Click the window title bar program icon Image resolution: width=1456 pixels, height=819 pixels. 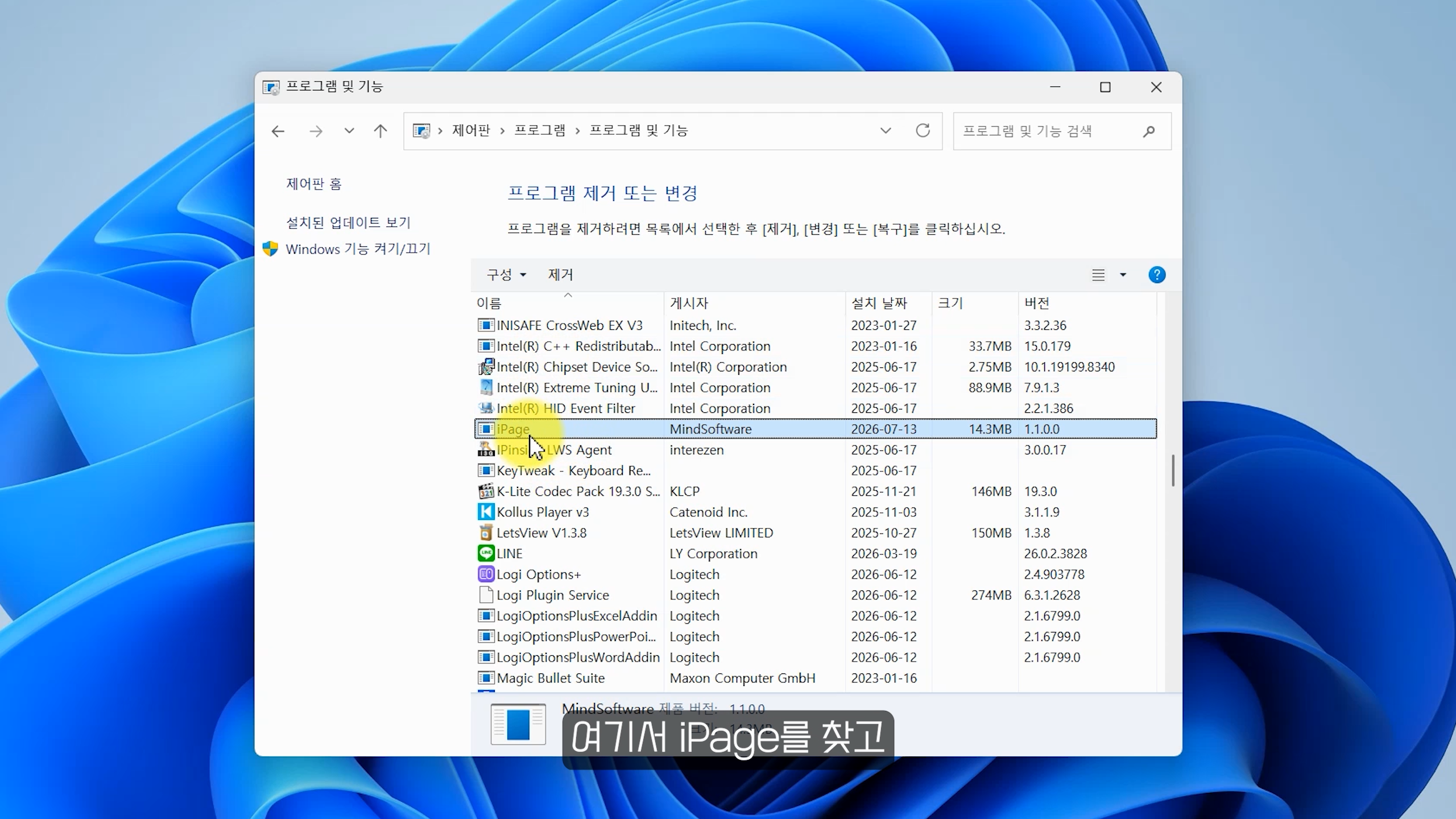(271, 87)
